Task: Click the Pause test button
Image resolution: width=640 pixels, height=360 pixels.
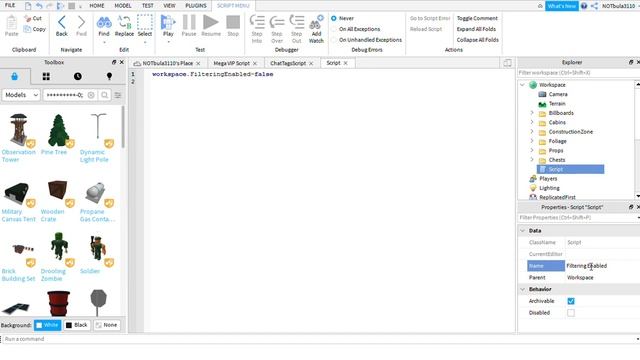Action: (x=189, y=22)
